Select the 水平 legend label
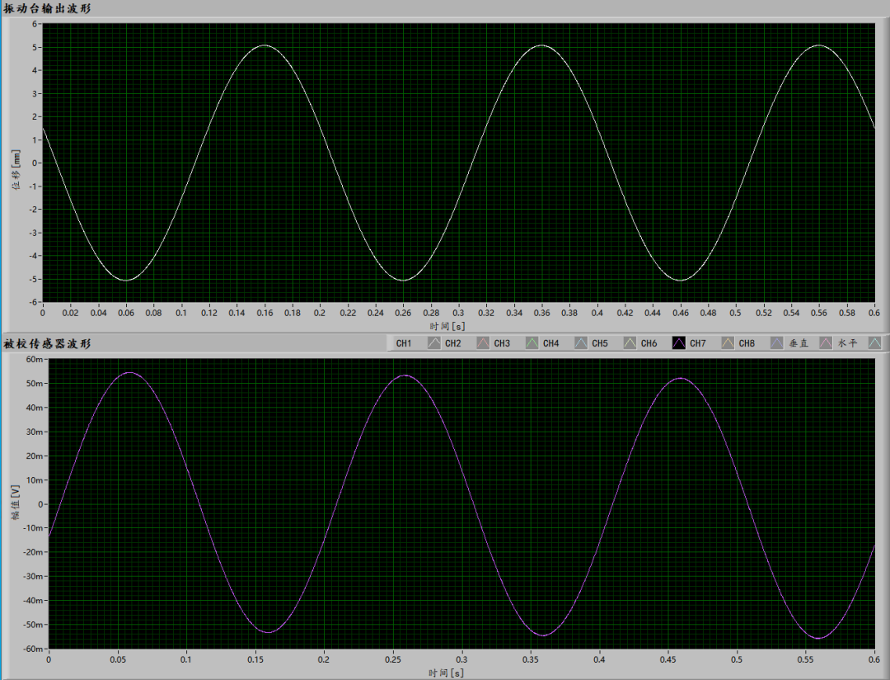This screenshot has width=890, height=680. tap(847, 343)
